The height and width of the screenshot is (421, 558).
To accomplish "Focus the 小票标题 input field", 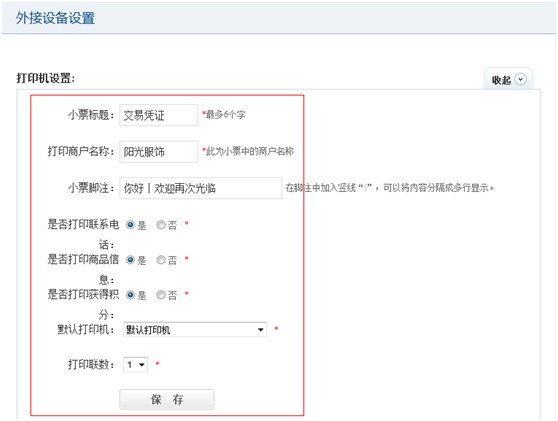I will click(x=159, y=115).
